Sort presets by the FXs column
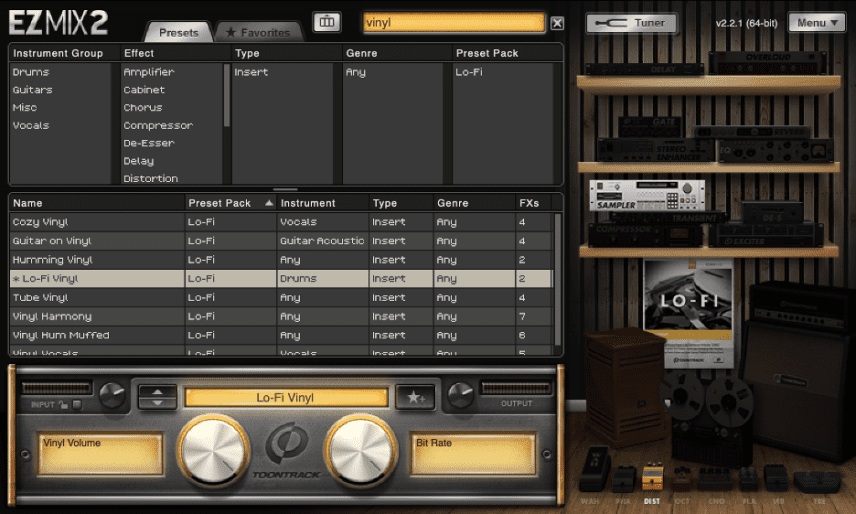856x514 pixels. (x=533, y=203)
